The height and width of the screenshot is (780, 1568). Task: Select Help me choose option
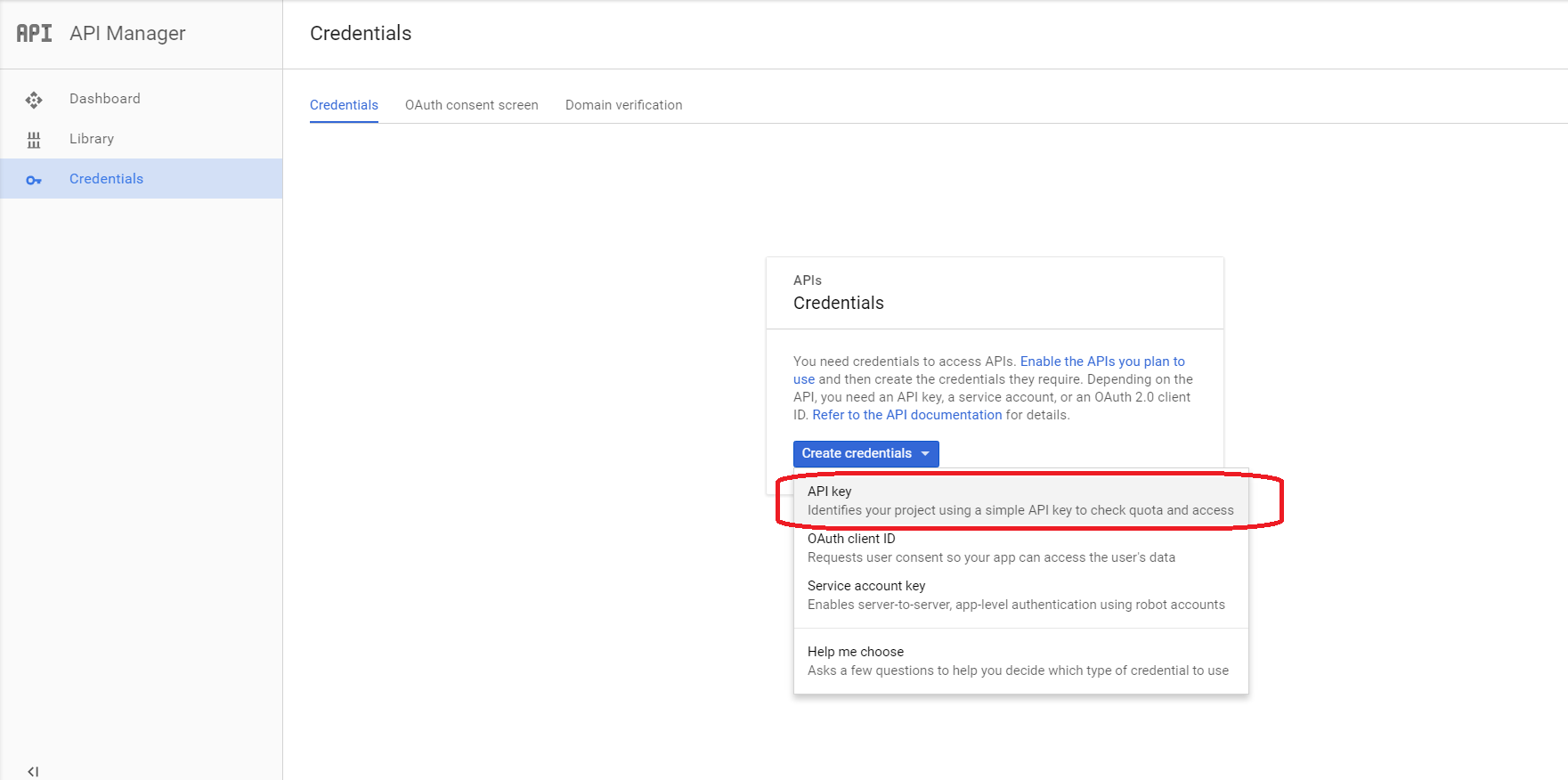point(1020,661)
